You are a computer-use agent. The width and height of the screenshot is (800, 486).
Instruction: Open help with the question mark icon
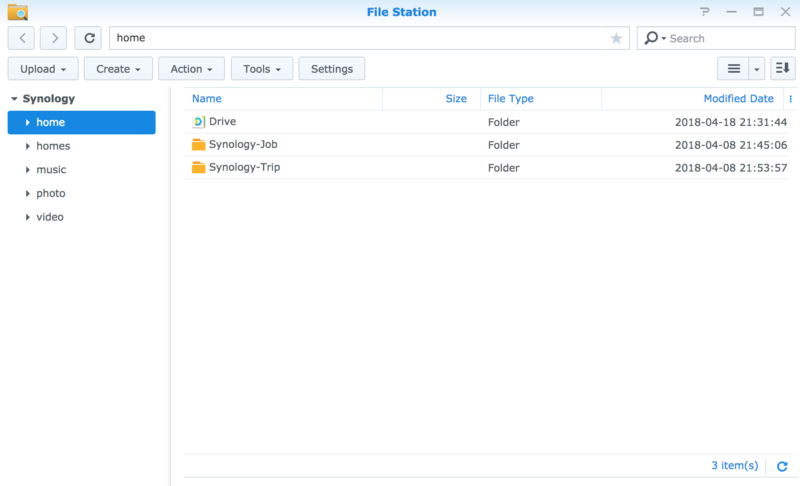(705, 12)
